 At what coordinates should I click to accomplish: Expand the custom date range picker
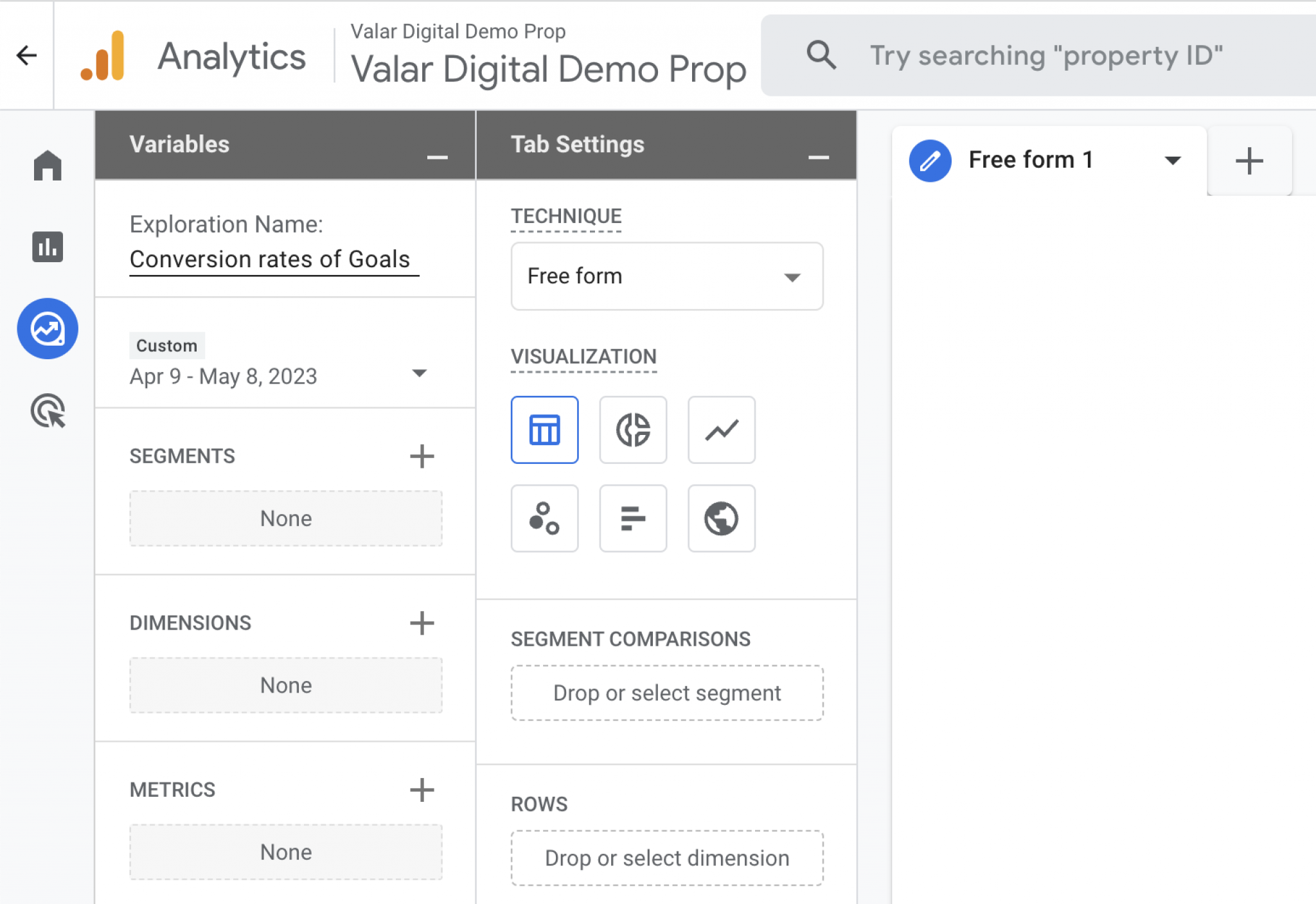[419, 374]
